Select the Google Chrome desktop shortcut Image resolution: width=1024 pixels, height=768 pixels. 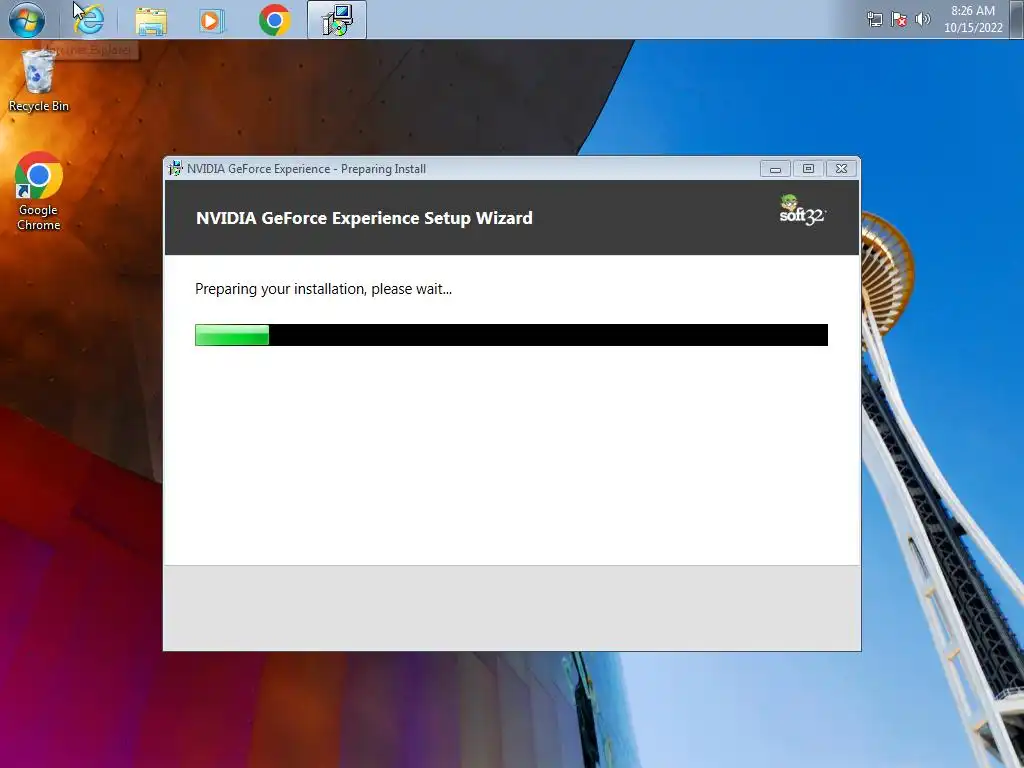point(39,191)
